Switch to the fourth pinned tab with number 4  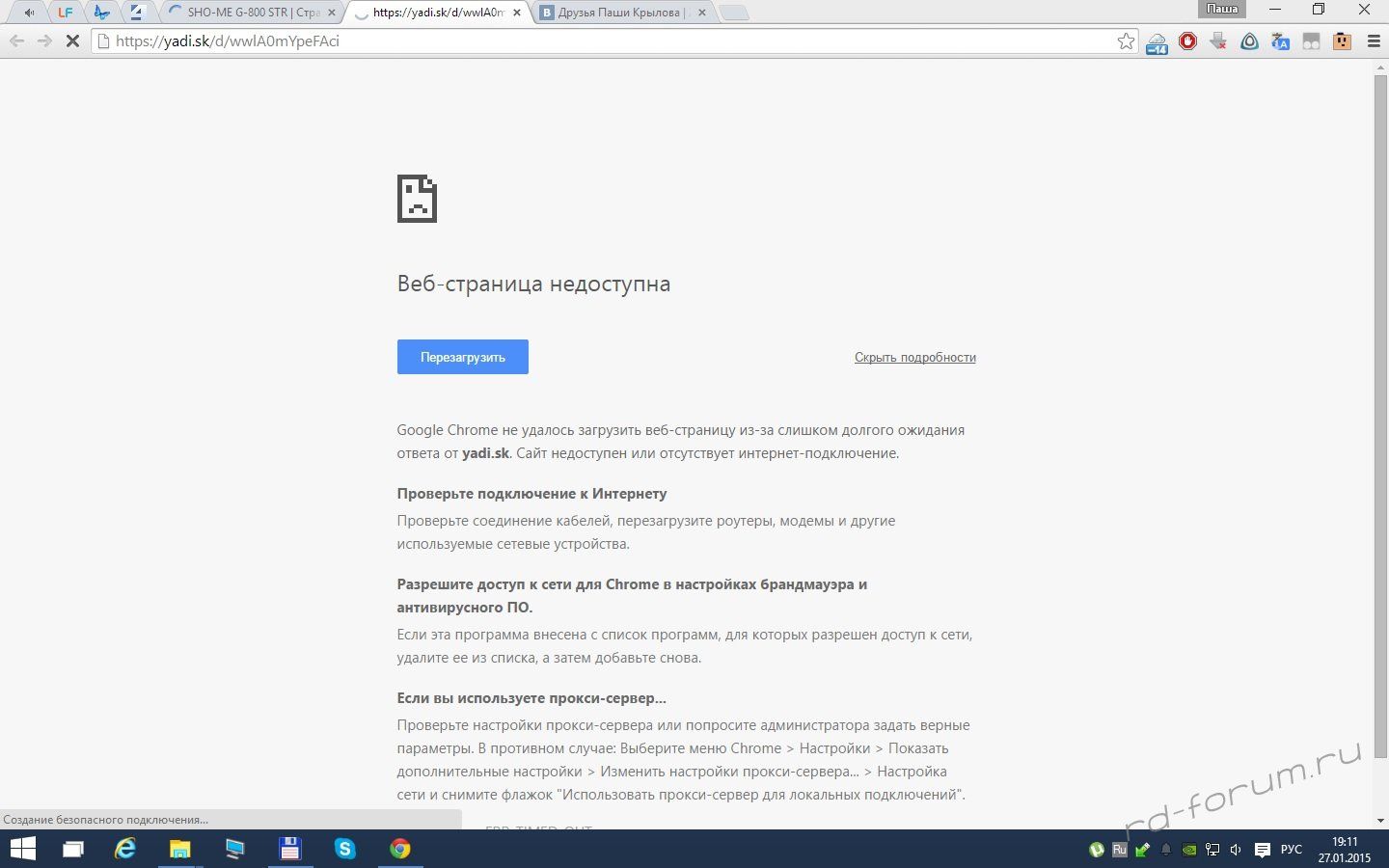(137, 13)
